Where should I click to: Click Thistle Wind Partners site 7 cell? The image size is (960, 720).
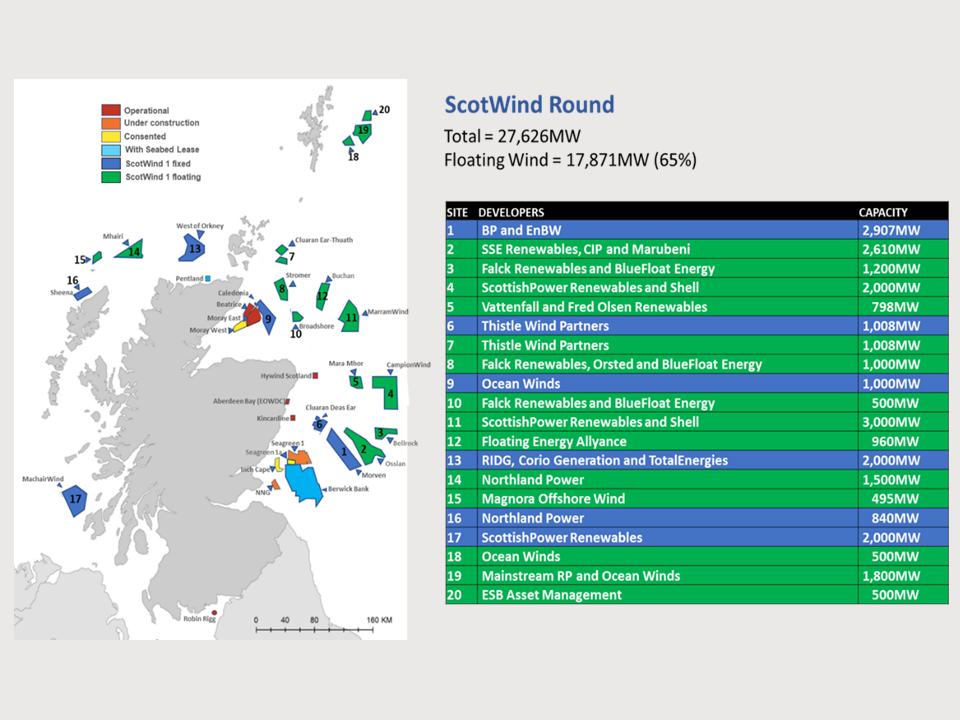667,345
